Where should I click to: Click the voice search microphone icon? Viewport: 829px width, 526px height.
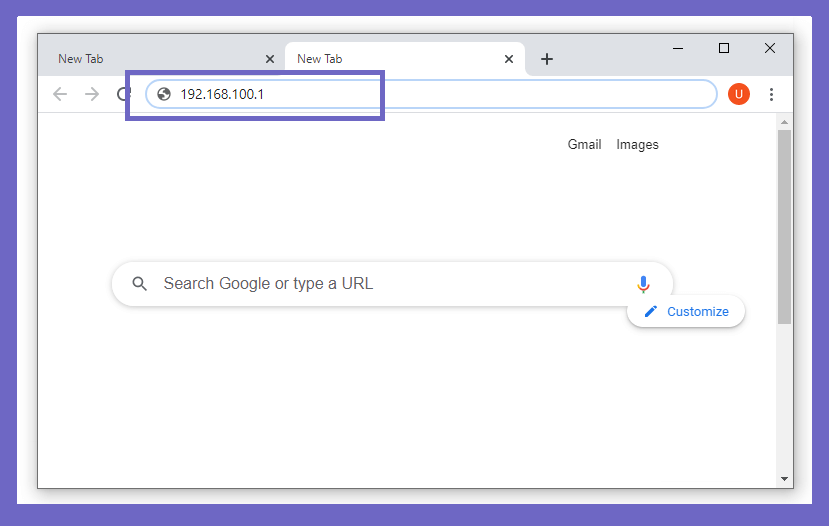point(643,284)
